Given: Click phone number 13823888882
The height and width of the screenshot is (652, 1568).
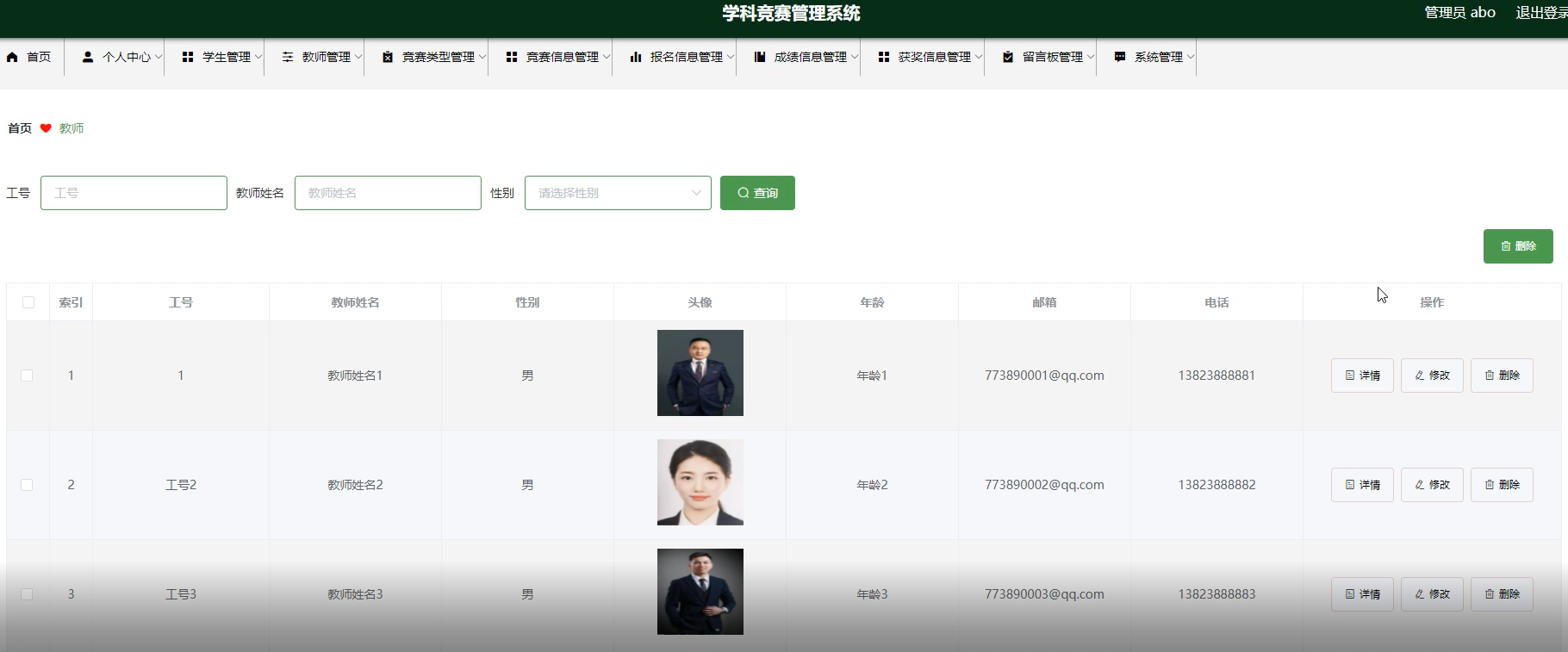Looking at the screenshot, I should [1216, 485].
